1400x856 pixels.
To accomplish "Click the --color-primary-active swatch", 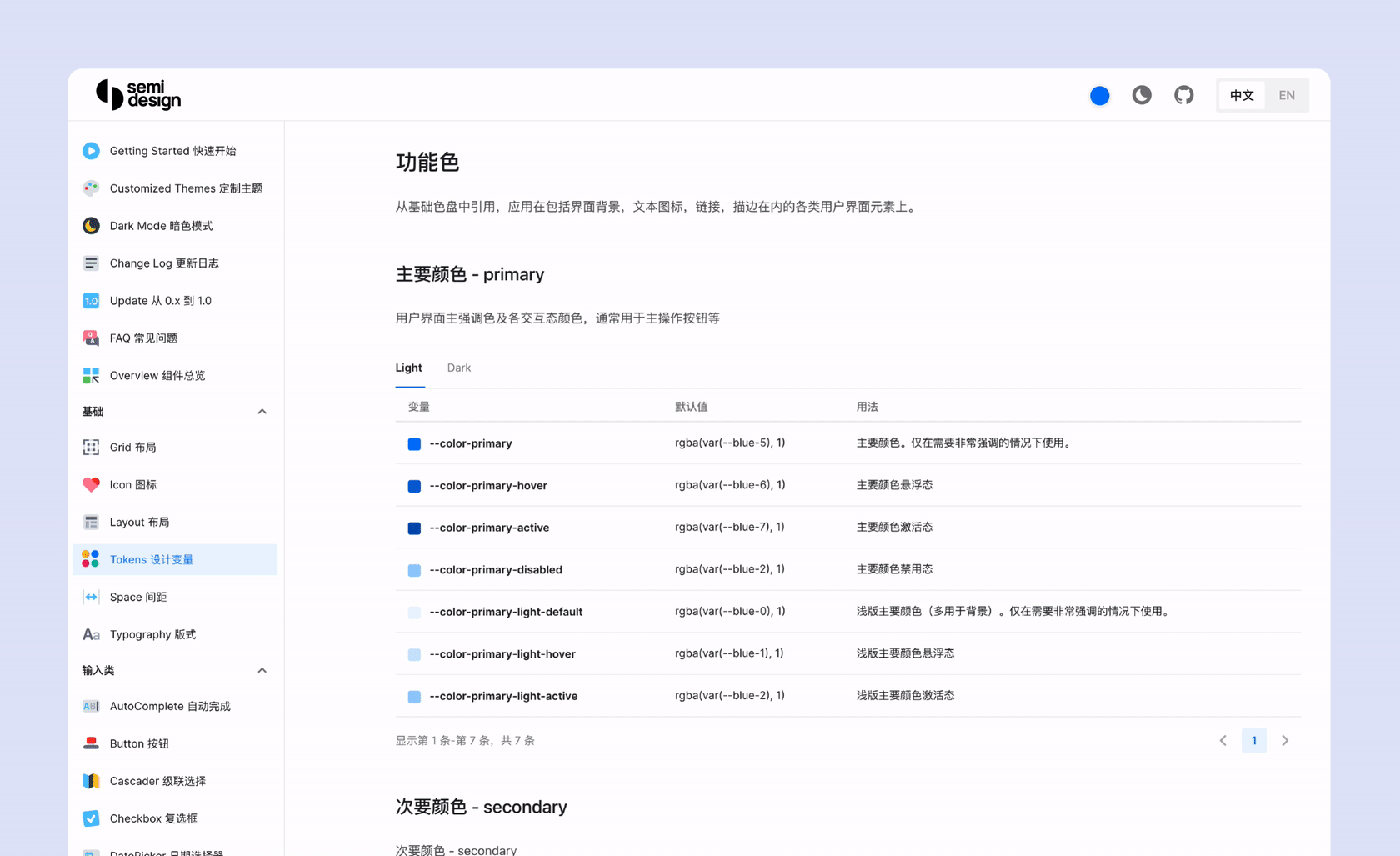I will tap(414, 528).
